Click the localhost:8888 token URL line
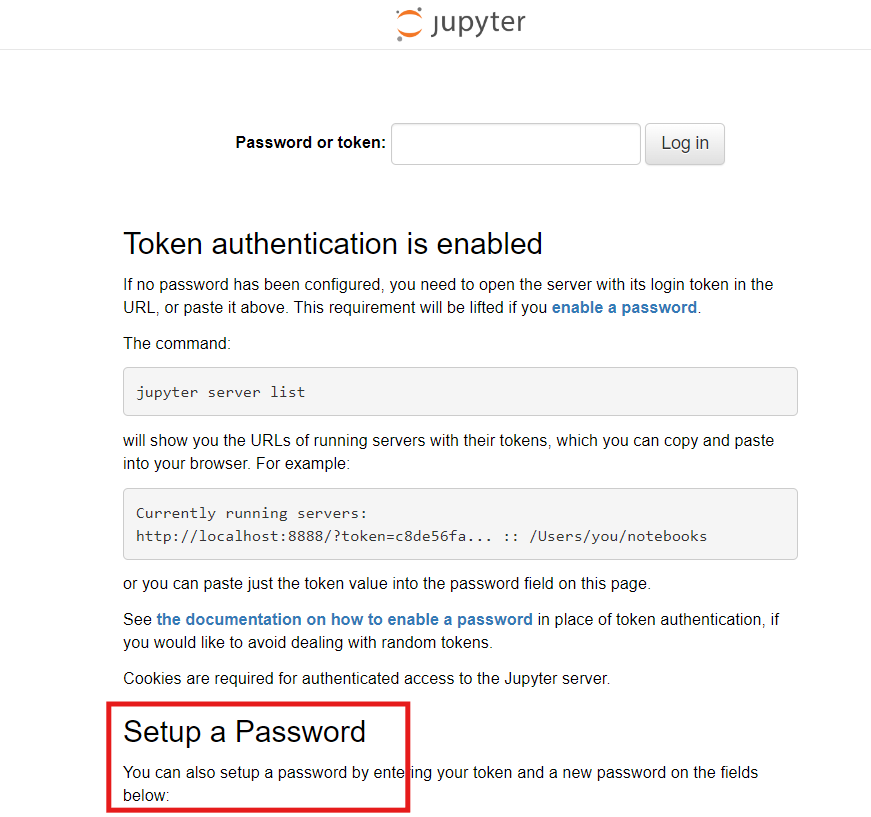 [x=422, y=536]
